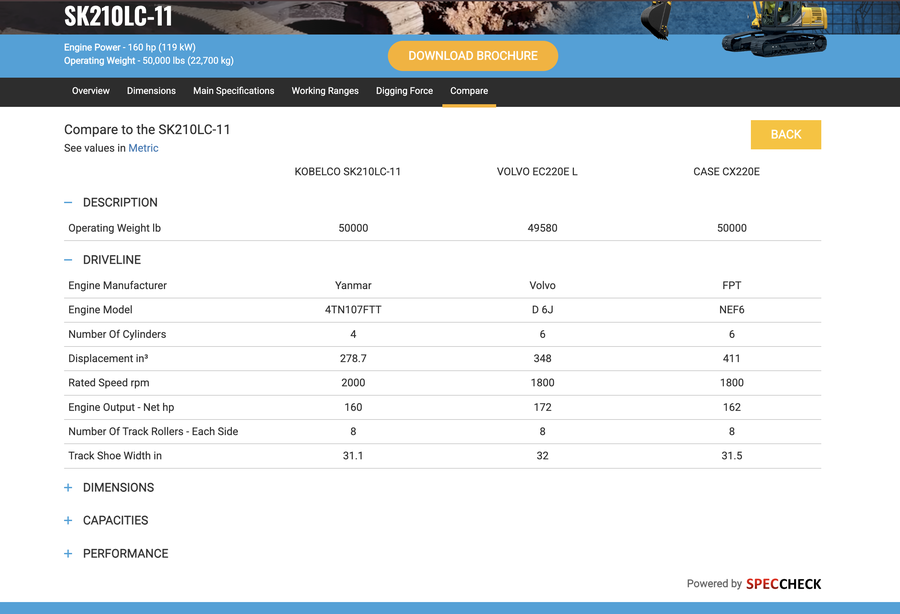900x614 pixels.
Task: Click the 162 engine output value
Action: pyautogui.click(x=732, y=407)
